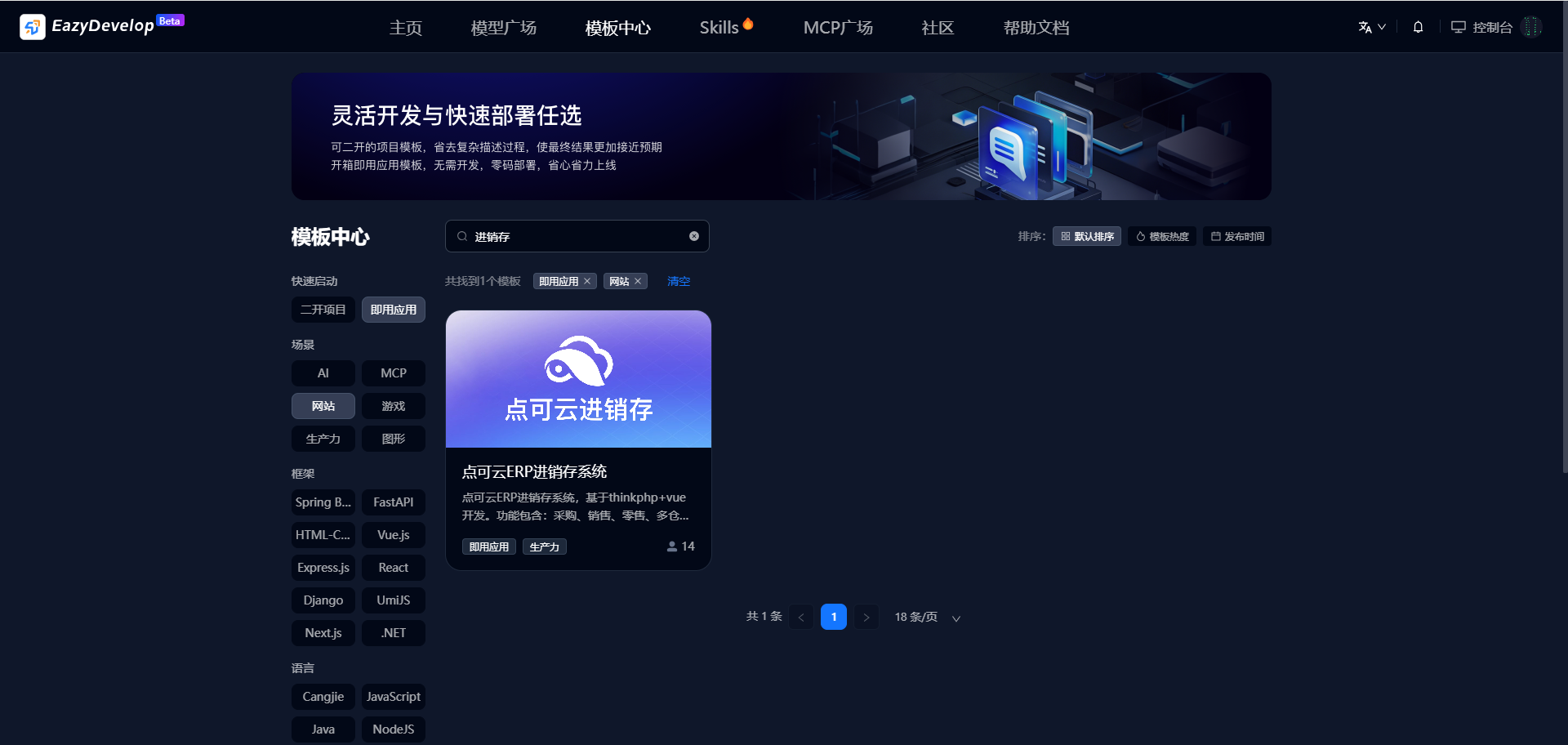The height and width of the screenshot is (745, 1568).
Task: Remove the 即用应用 filter tag
Action: pos(587,281)
